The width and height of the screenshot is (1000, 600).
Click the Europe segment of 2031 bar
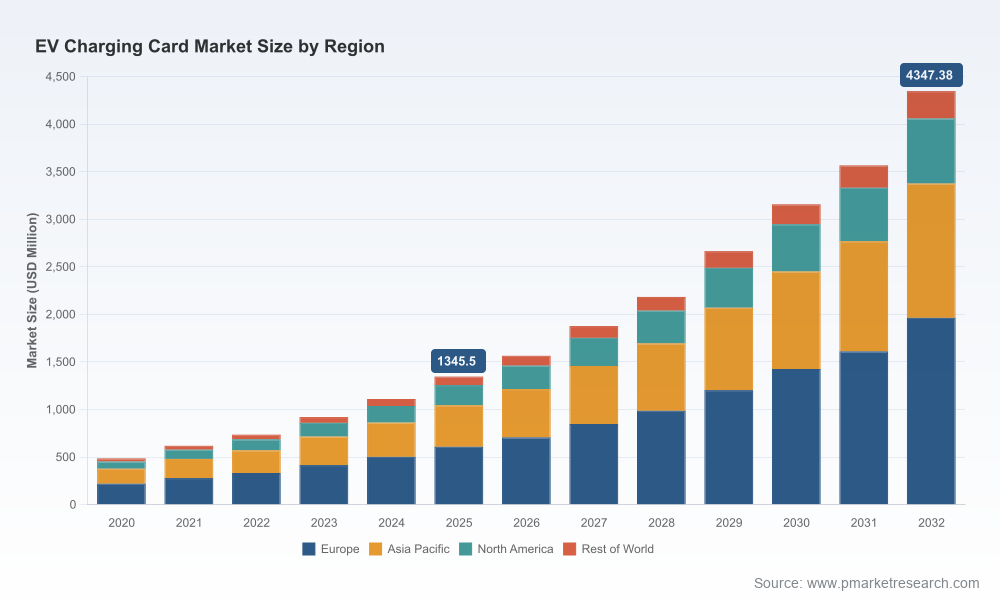coord(864,428)
